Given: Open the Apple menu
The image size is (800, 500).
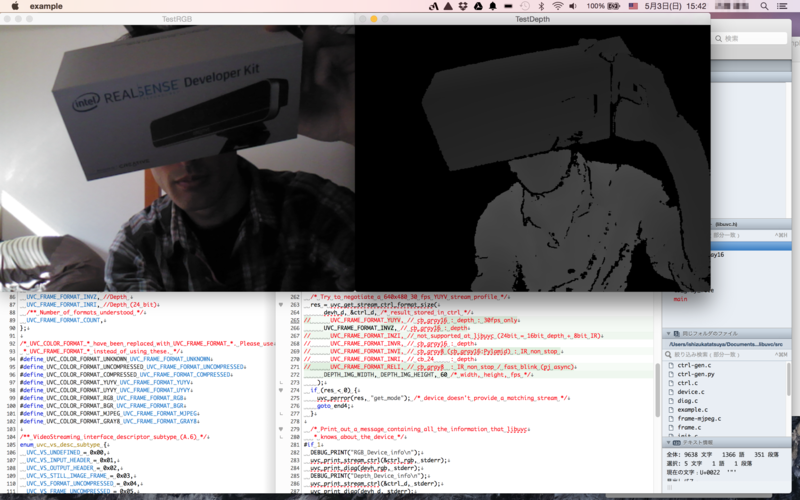Looking at the screenshot, I should point(15,6).
